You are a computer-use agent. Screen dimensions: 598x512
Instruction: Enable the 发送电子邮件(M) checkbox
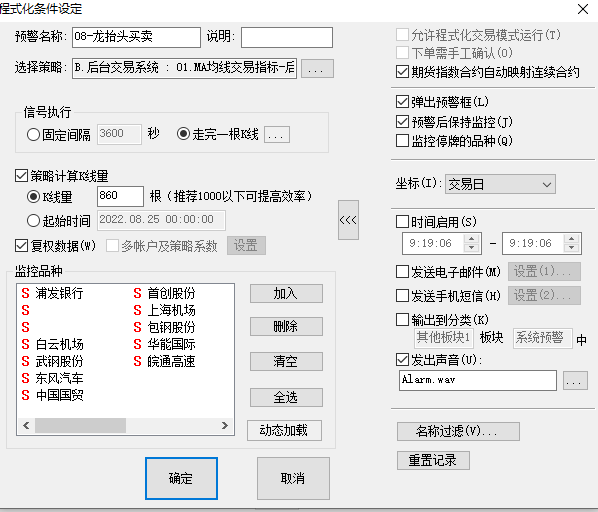pos(402,272)
